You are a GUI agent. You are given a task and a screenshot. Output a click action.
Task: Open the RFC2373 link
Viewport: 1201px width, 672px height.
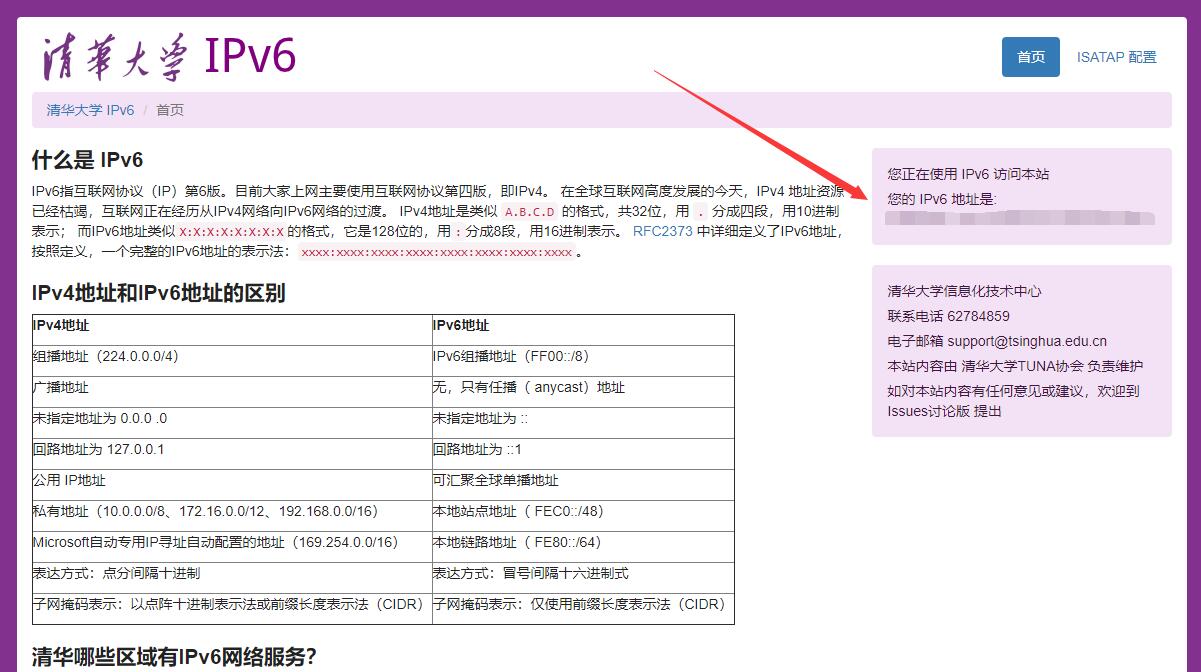coord(662,231)
